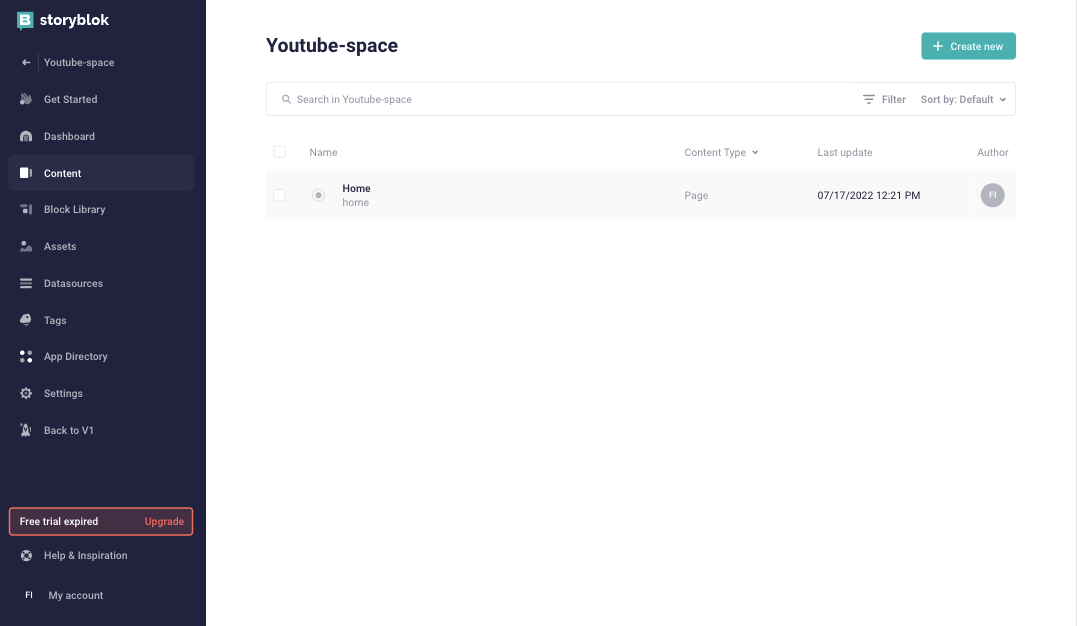
Task: Open the Sort by: Default dropdown
Action: click(963, 100)
